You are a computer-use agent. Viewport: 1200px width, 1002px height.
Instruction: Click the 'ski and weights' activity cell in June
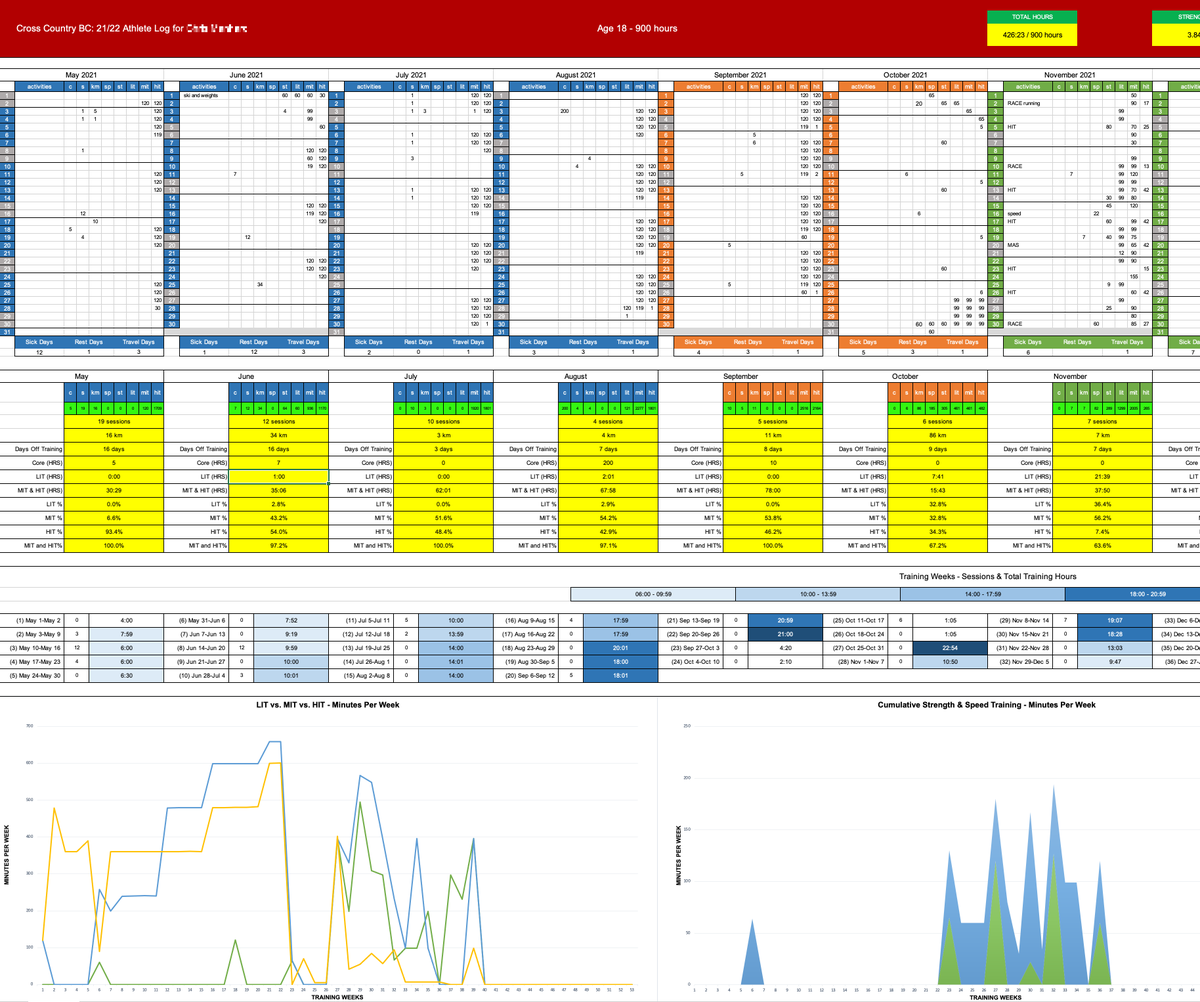[x=204, y=95]
